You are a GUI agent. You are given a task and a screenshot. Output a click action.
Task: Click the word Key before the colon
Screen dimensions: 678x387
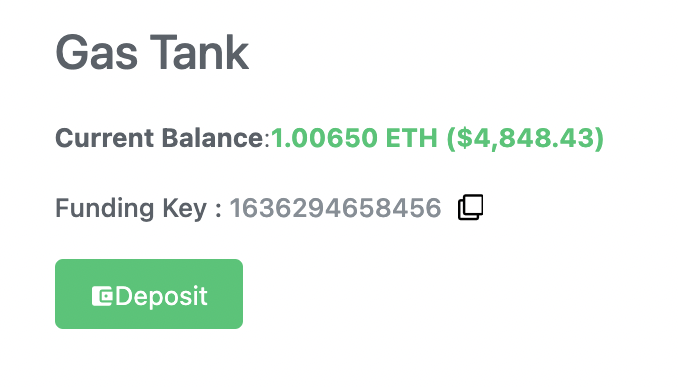tap(185, 209)
